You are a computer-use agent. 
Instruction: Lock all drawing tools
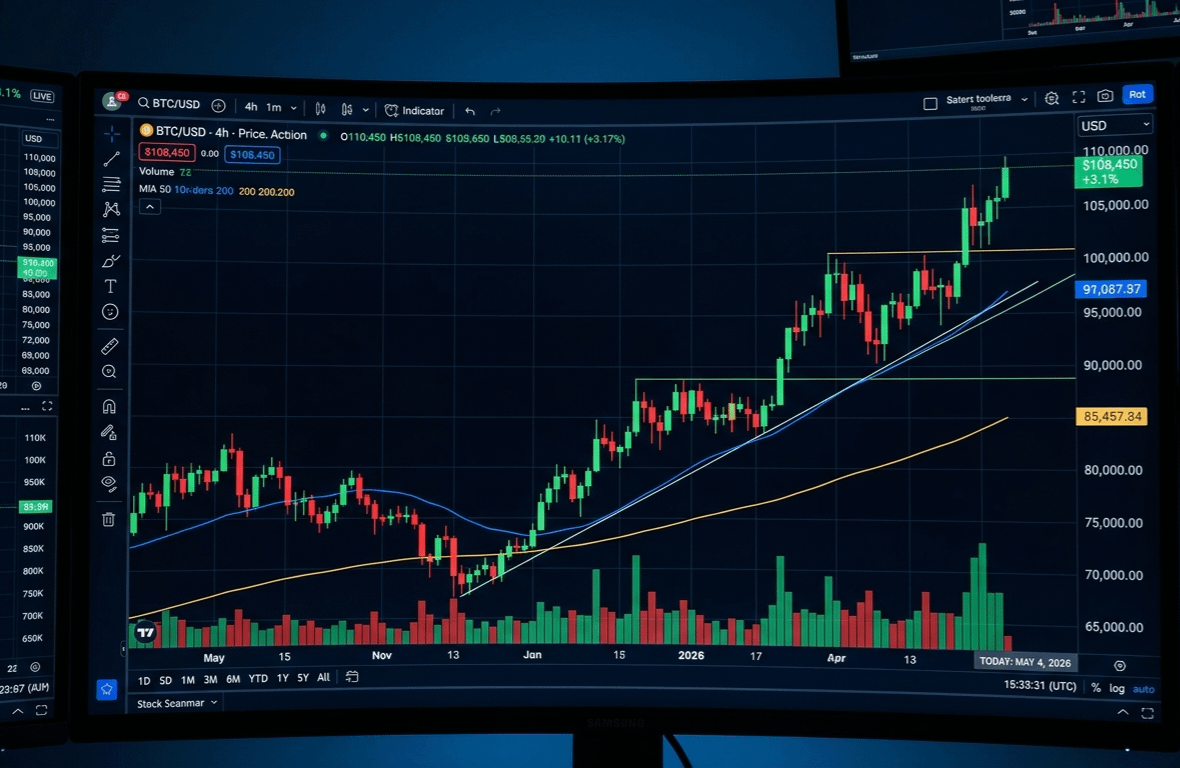point(108,458)
